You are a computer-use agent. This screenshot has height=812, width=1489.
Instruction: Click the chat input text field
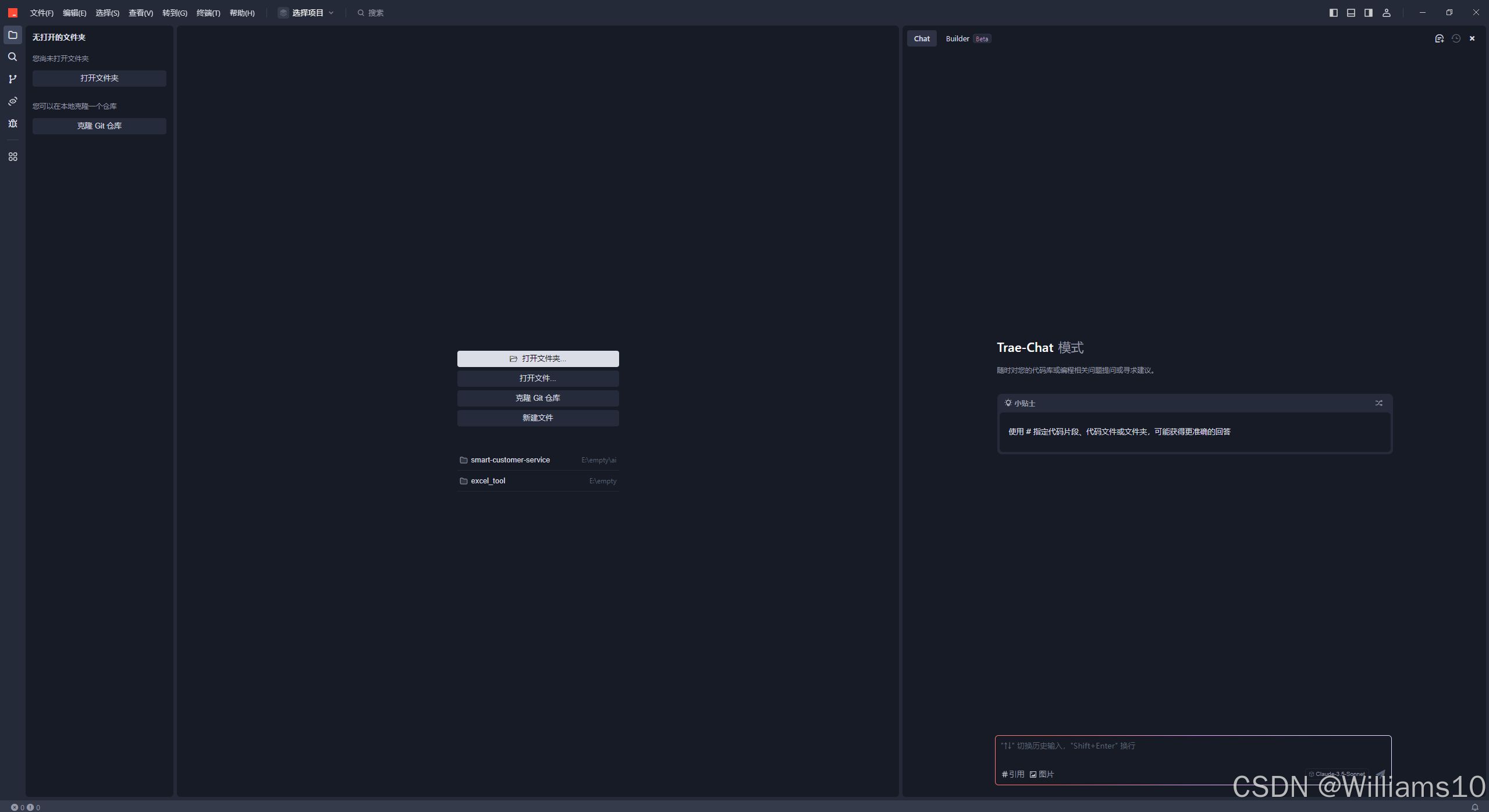pyautogui.click(x=1193, y=750)
